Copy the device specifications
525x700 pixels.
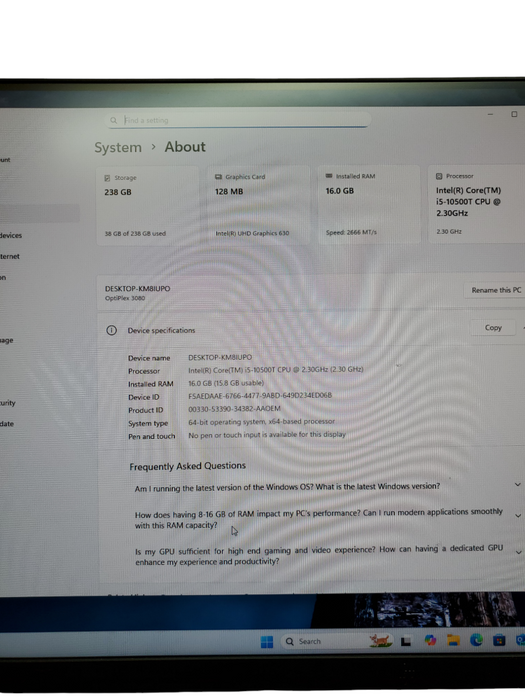click(493, 328)
